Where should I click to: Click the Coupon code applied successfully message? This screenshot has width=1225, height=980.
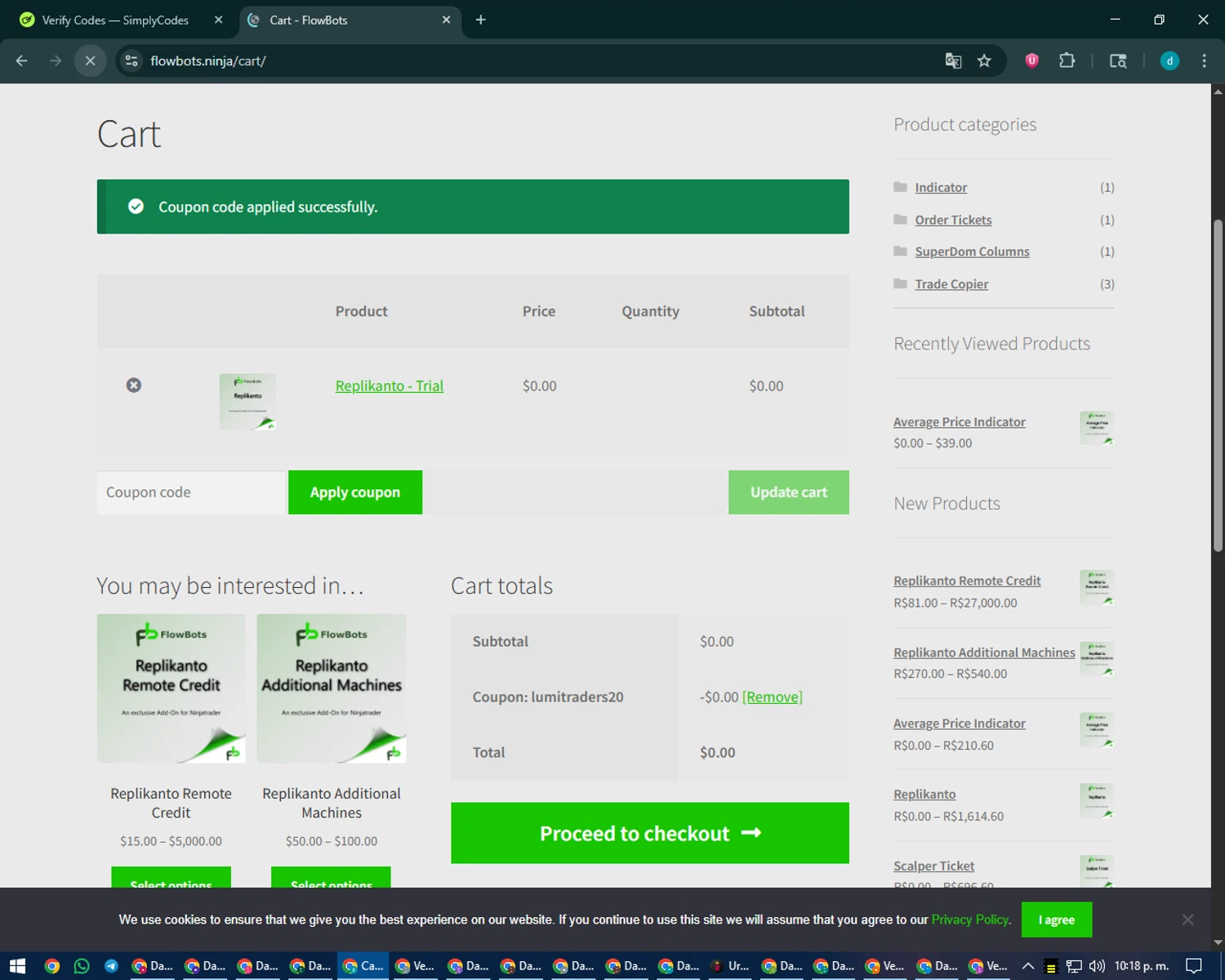pos(473,207)
